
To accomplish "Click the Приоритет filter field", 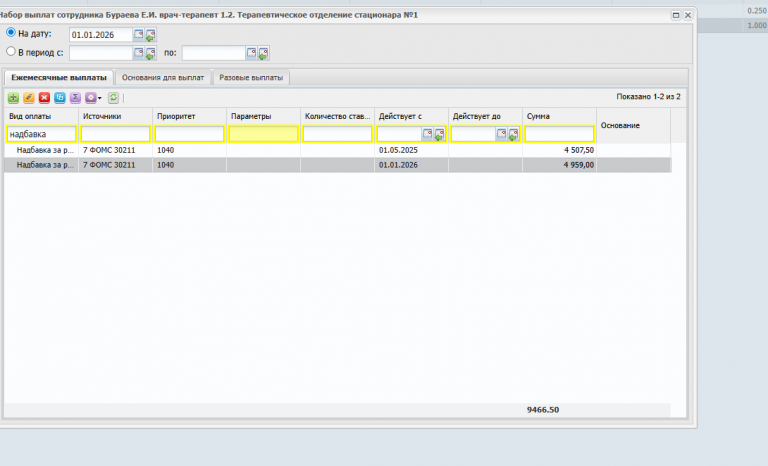I will point(190,134).
